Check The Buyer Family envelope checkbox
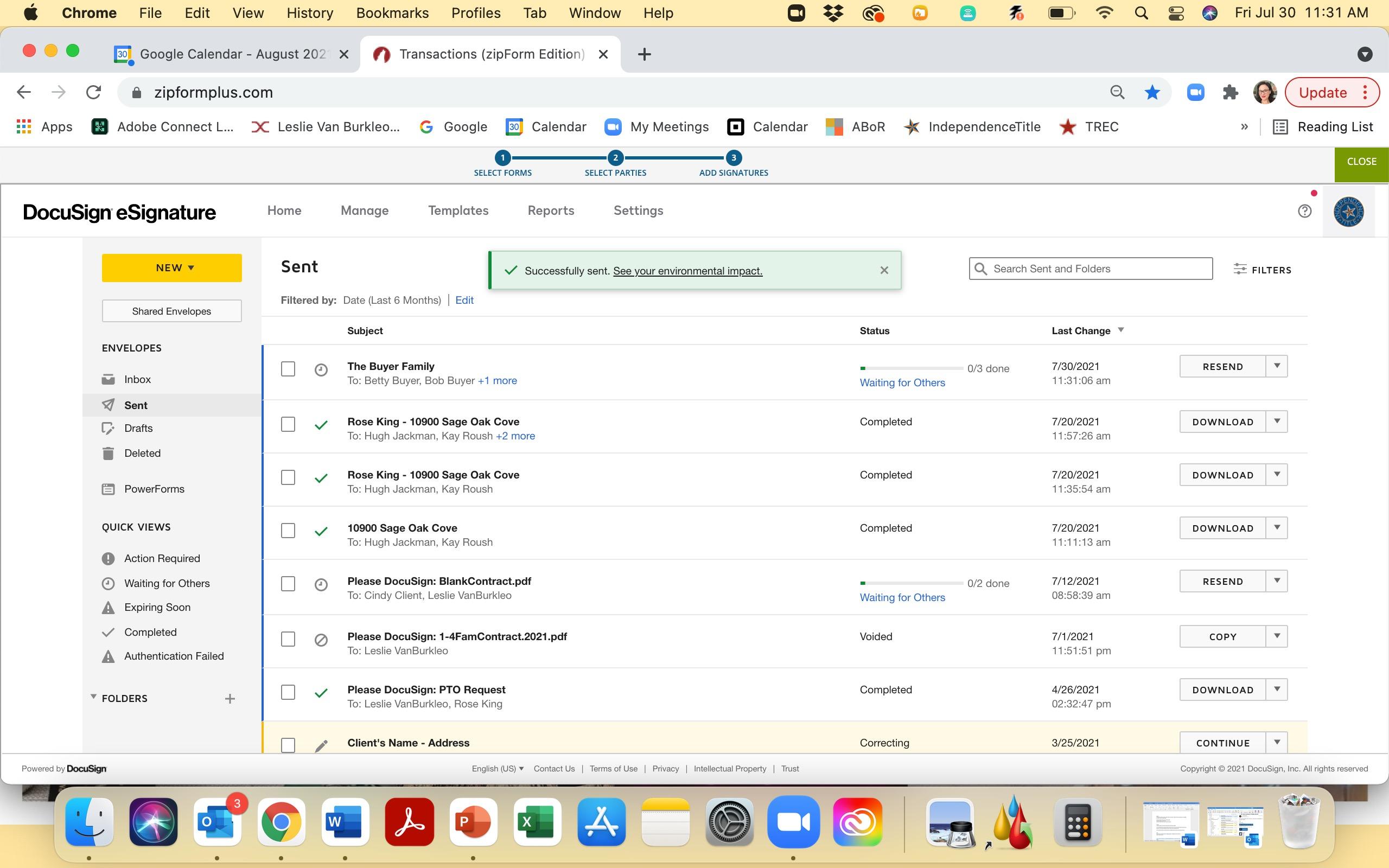 point(288,369)
